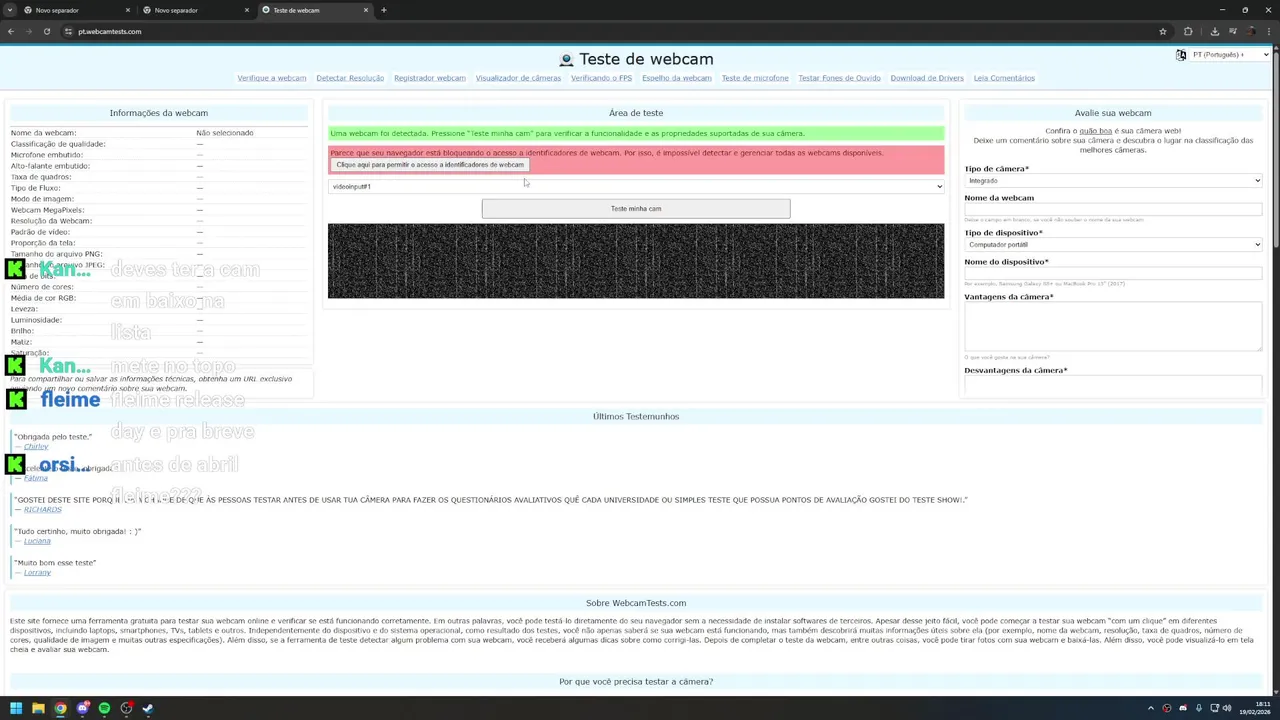
Task: Go to Espelho da webcam
Action: click(677, 78)
